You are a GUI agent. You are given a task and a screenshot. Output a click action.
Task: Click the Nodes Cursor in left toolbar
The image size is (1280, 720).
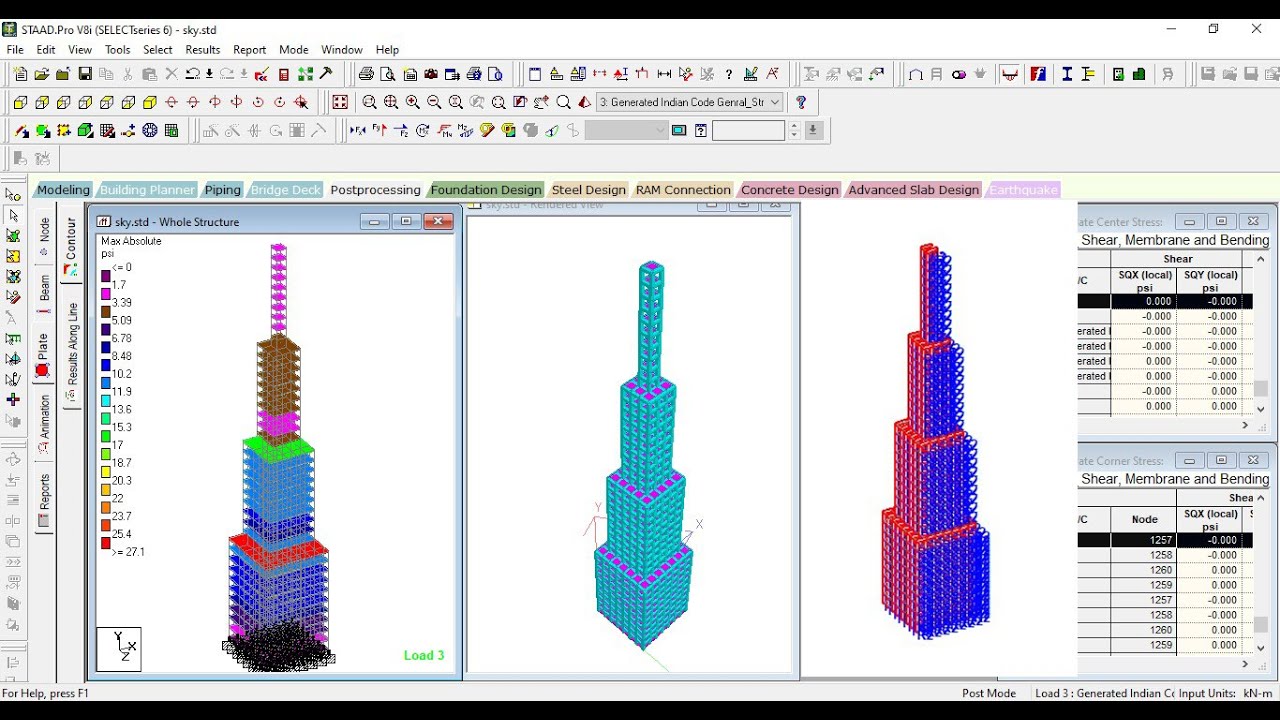point(13,194)
